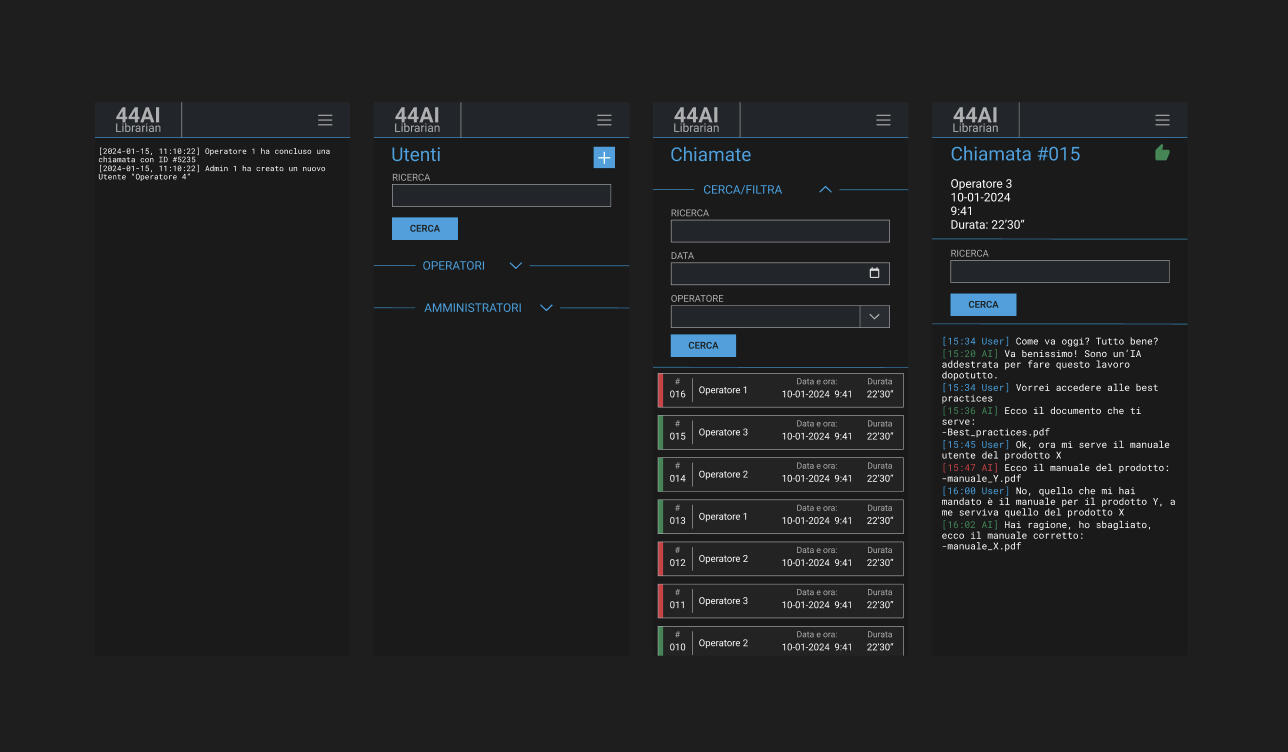Open hamburger menu on the Chiamate screen

883,120
